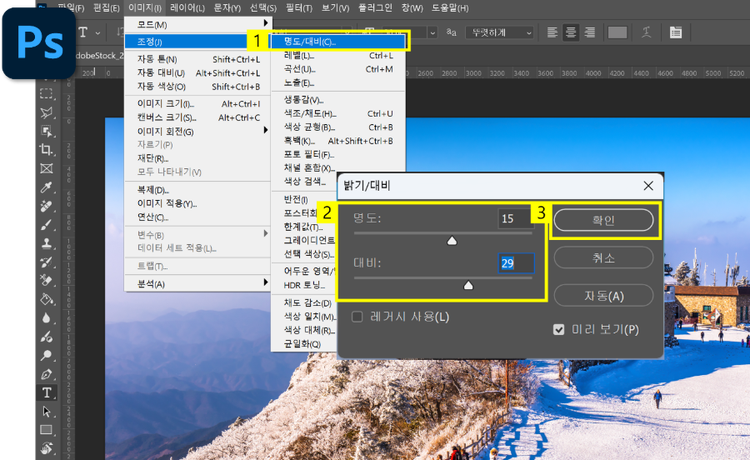Choose 균일화(Q) adjustment
The width and height of the screenshot is (750, 460).
click(305, 344)
